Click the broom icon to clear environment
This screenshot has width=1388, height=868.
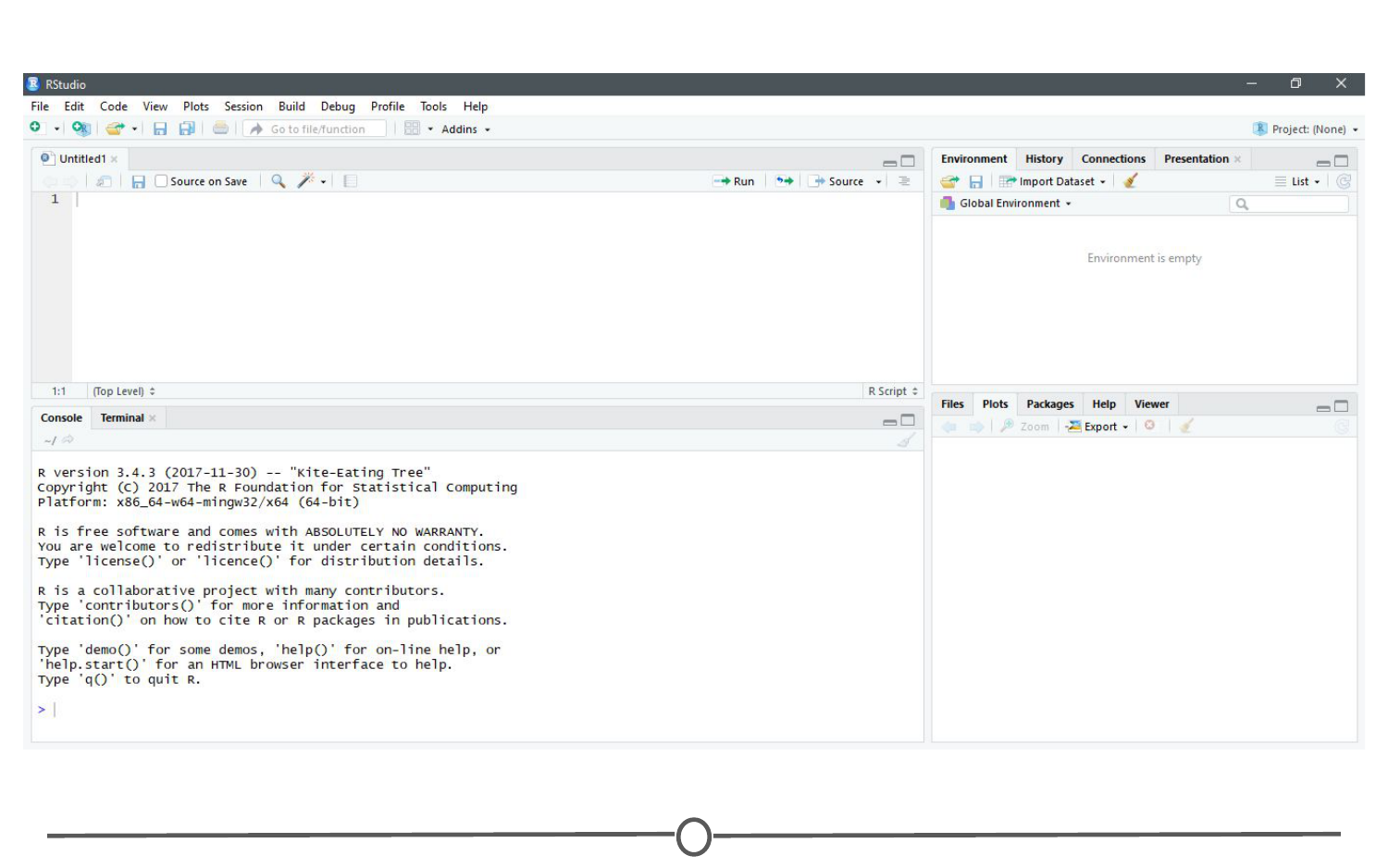[1130, 181]
